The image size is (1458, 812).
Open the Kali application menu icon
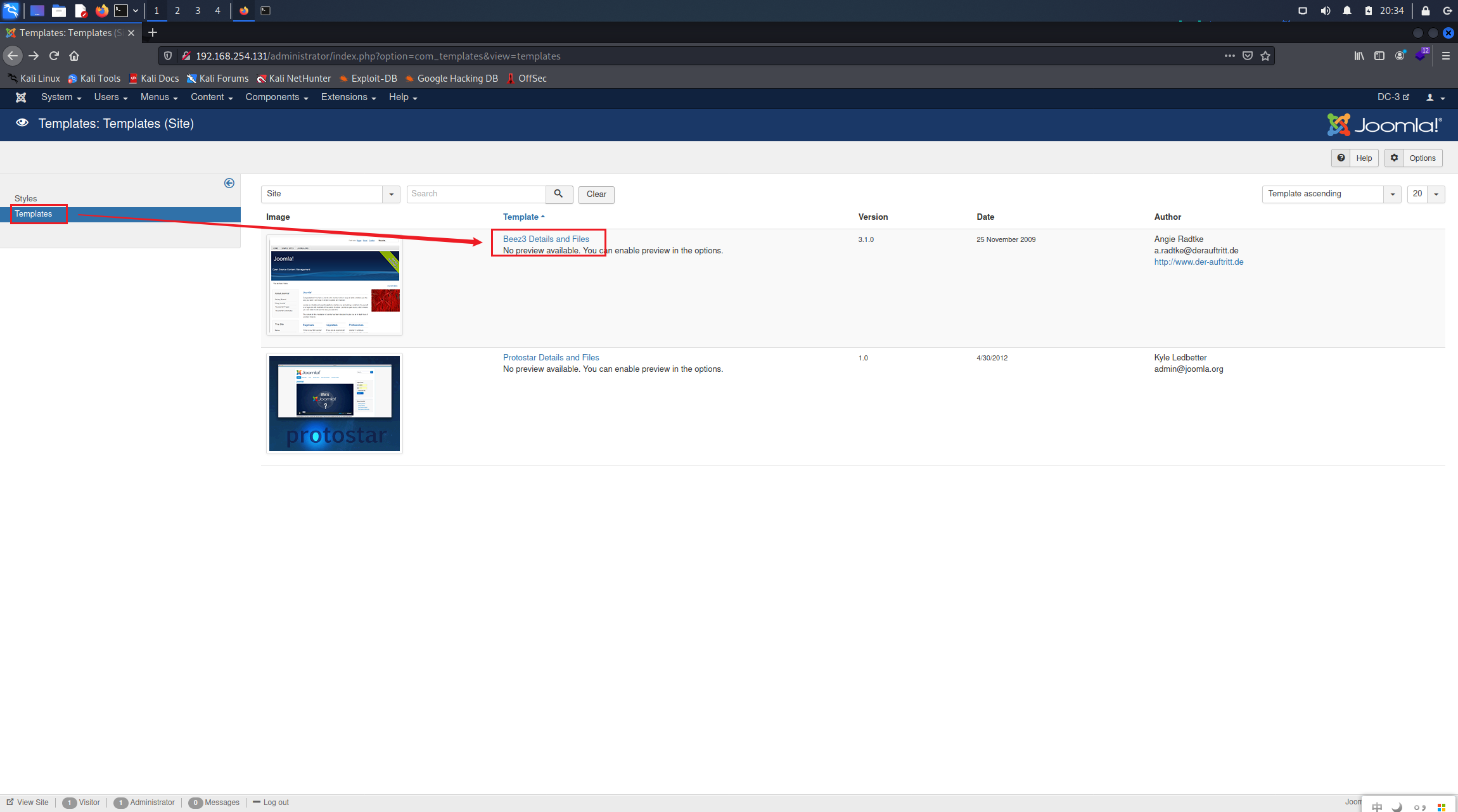[x=11, y=10]
